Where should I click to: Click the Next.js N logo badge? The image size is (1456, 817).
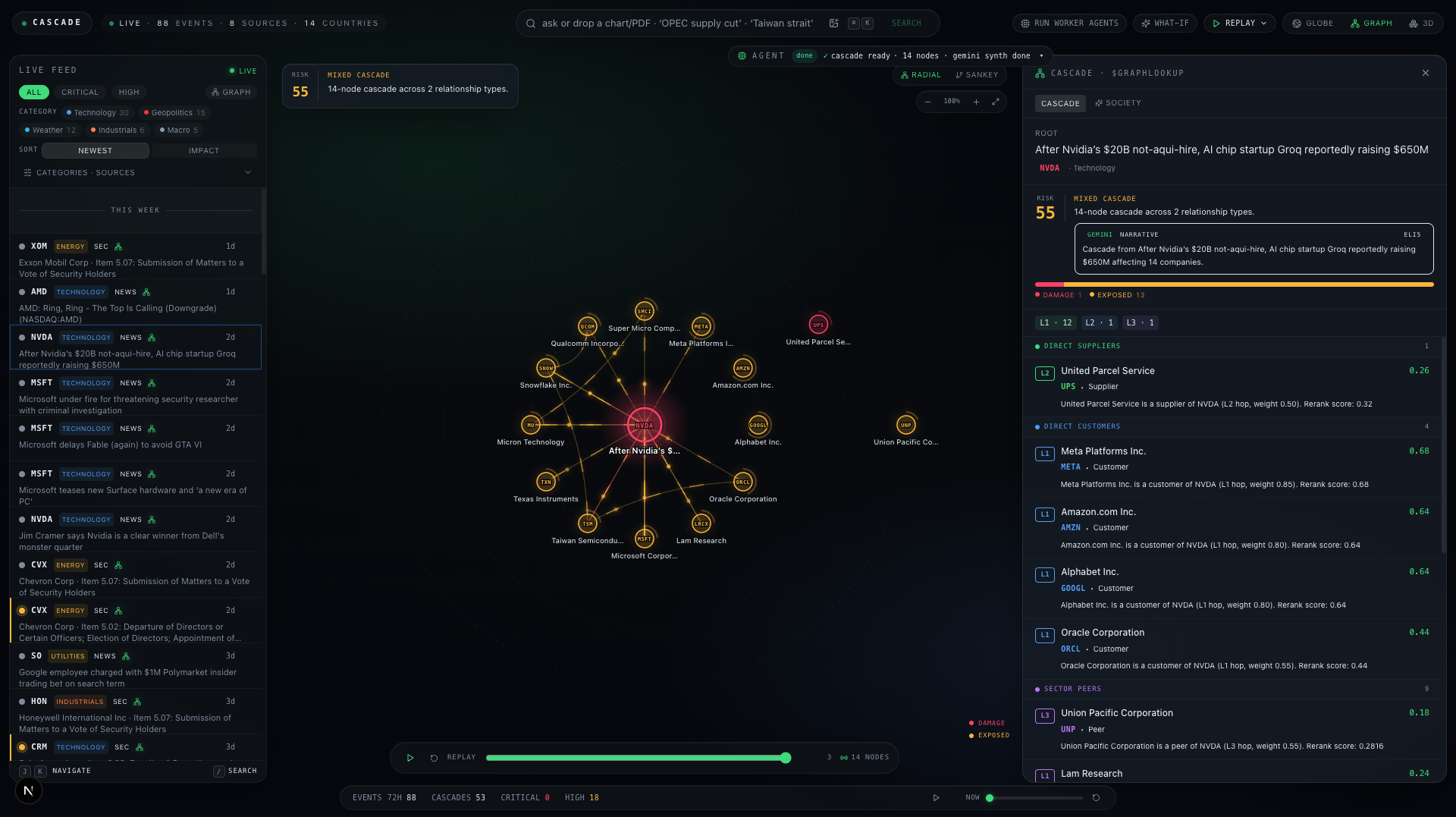coord(29,790)
